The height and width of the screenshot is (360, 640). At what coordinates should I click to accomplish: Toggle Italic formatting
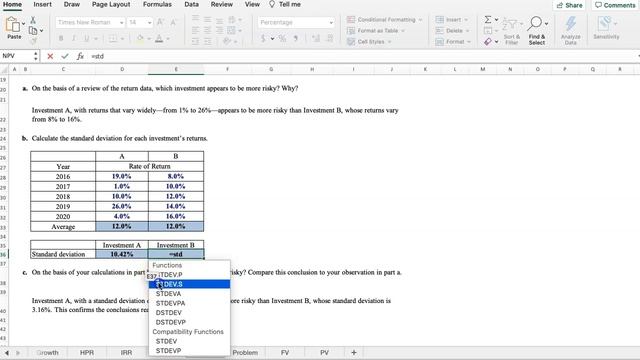(73, 38)
